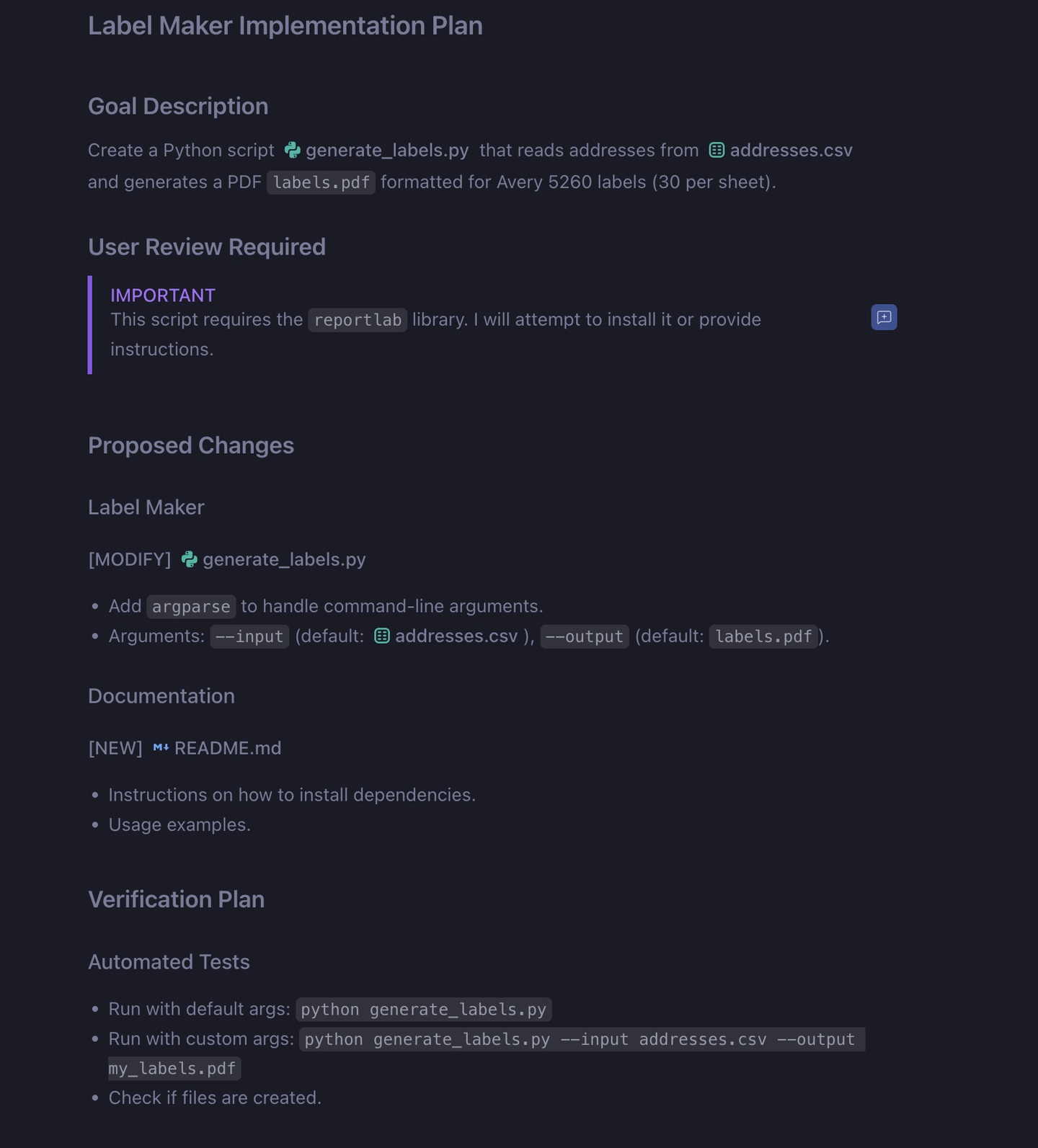Click the Markdown icon before README.md
1038x1148 pixels.
(x=161, y=748)
